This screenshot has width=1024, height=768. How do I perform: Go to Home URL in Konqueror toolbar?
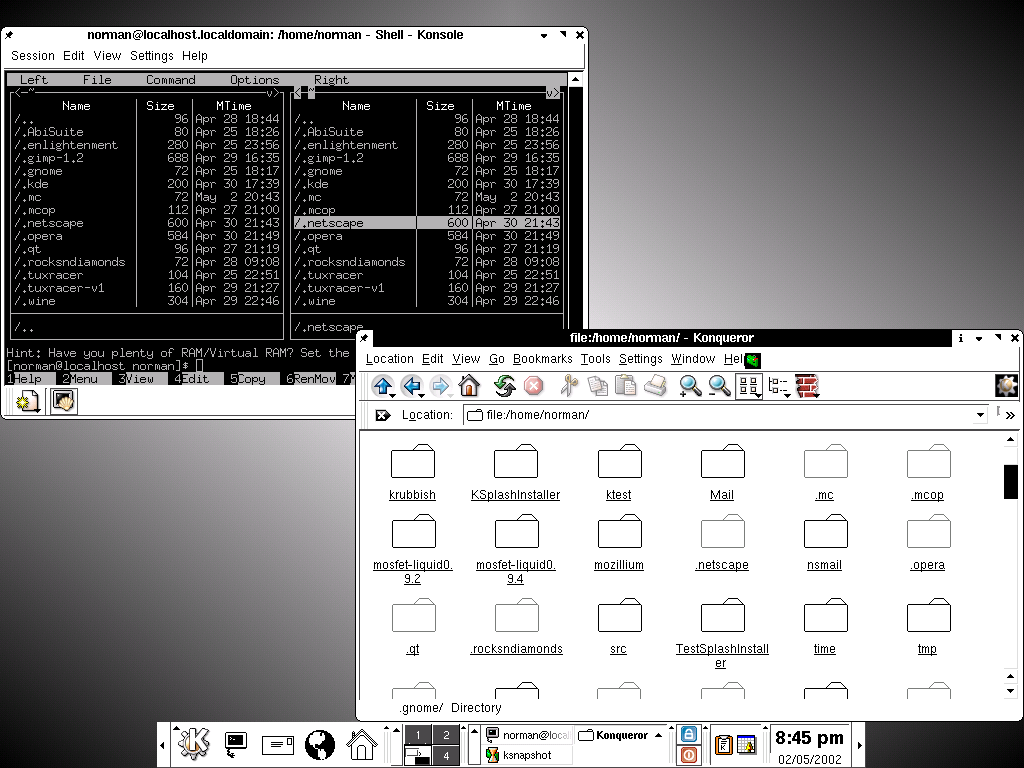[469, 386]
